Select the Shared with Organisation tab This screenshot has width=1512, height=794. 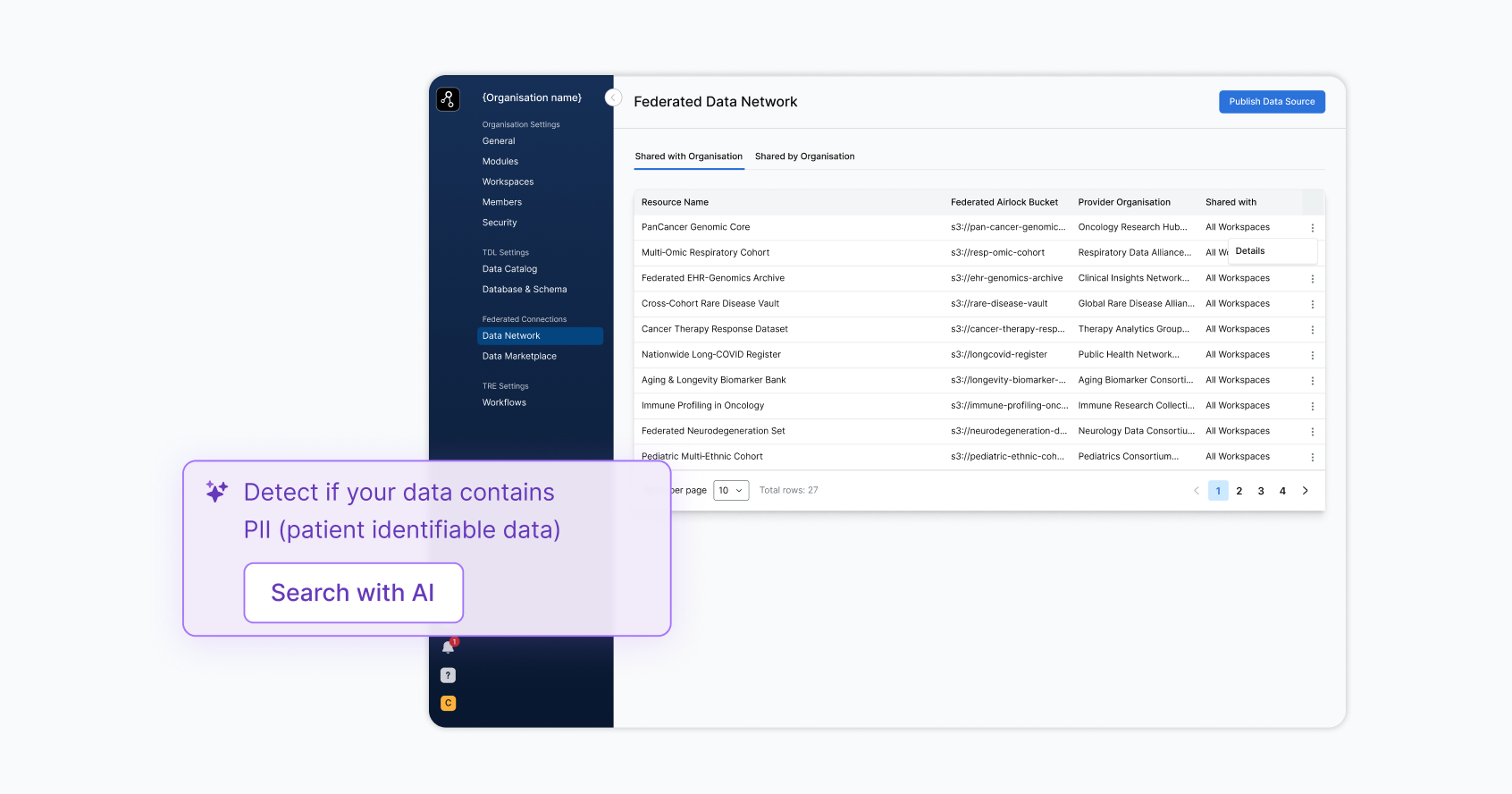pyautogui.click(x=688, y=156)
